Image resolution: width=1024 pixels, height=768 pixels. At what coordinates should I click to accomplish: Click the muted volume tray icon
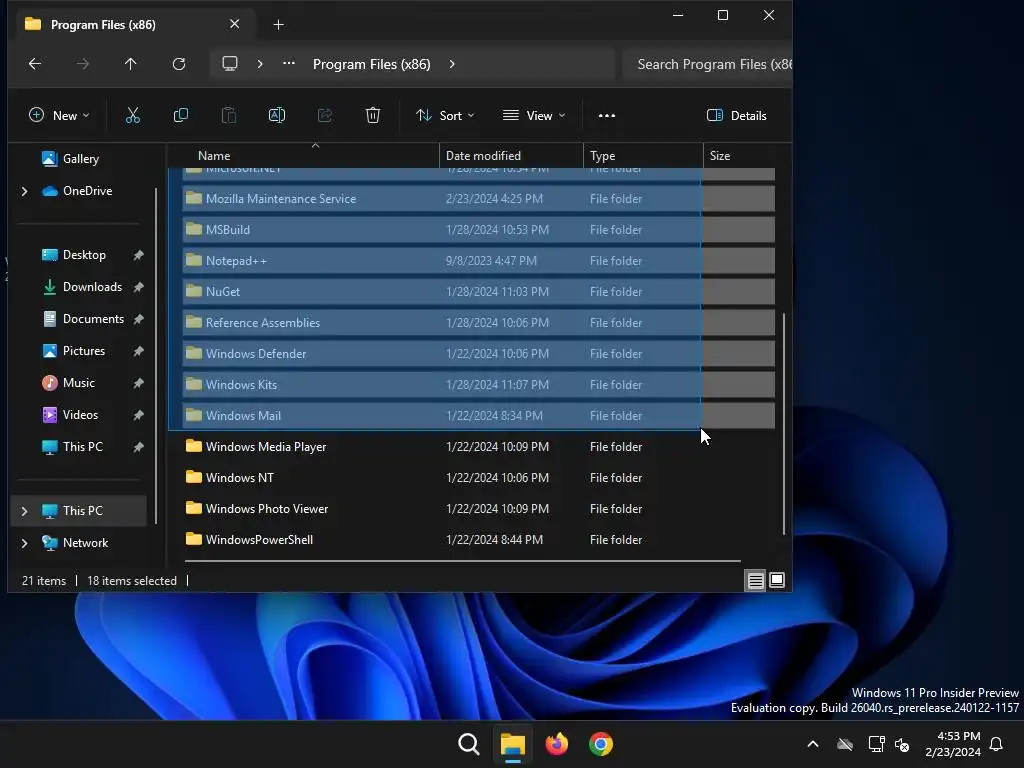(x=903, y=744)
